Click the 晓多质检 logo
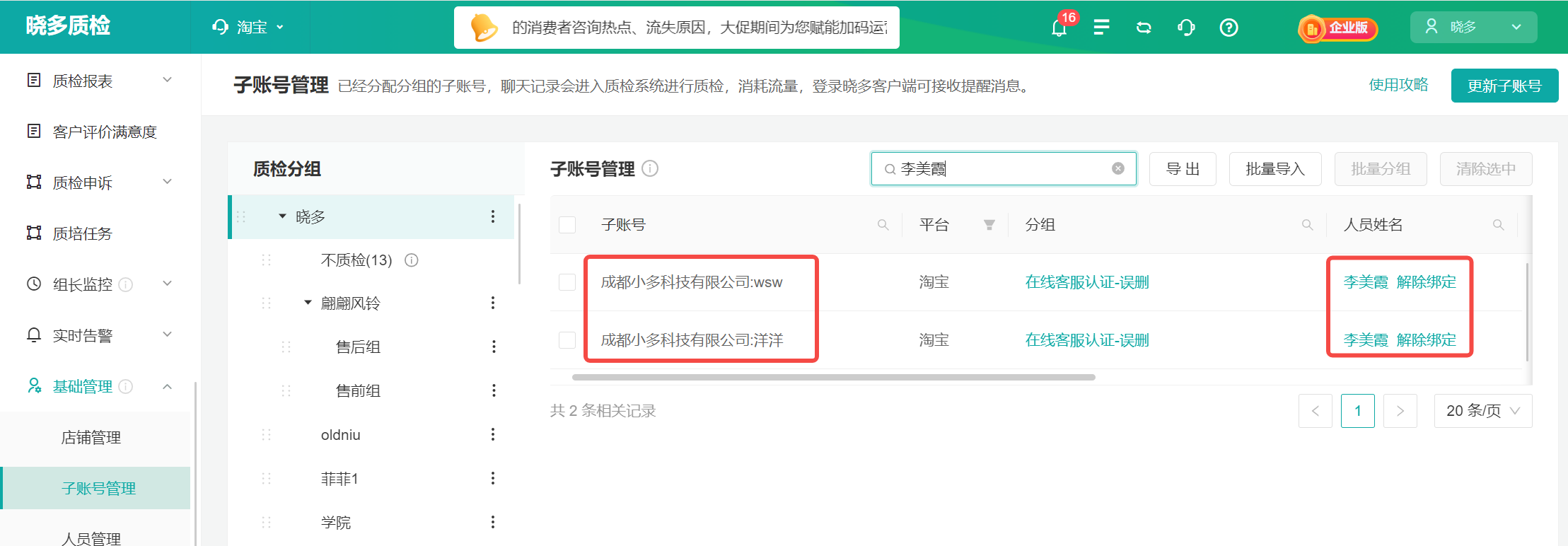 coord(68,26)
